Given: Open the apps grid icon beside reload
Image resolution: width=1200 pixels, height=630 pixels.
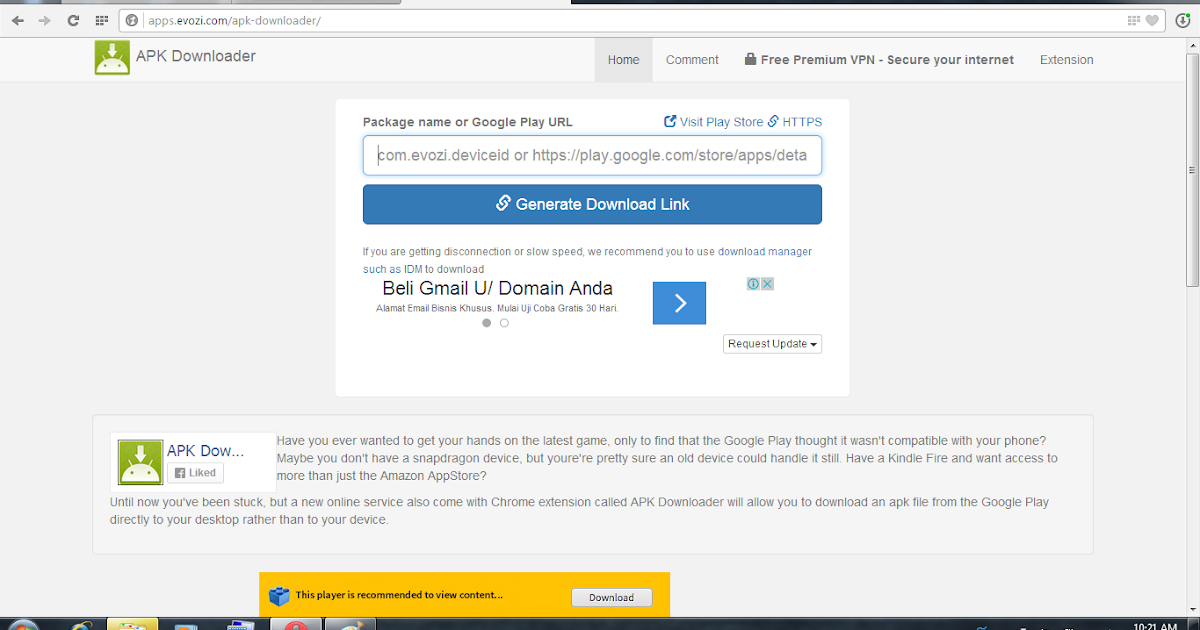Looking at the screenshot, I should 102,20.
